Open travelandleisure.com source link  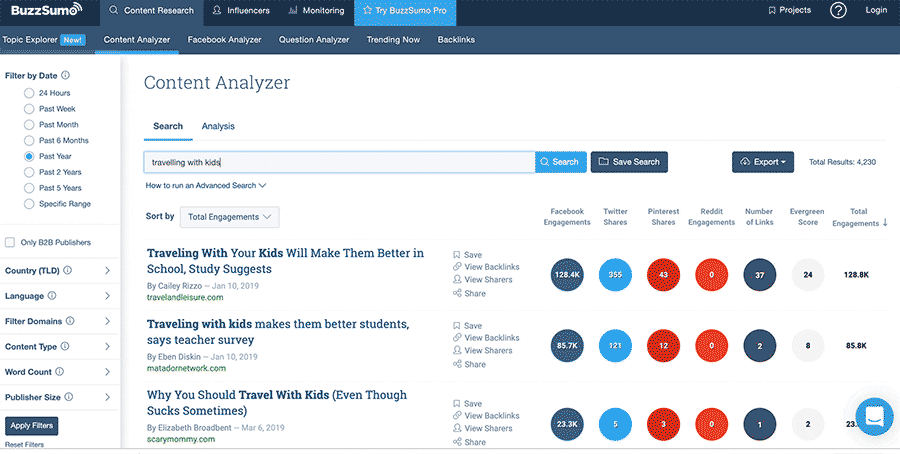pos(185,297)
